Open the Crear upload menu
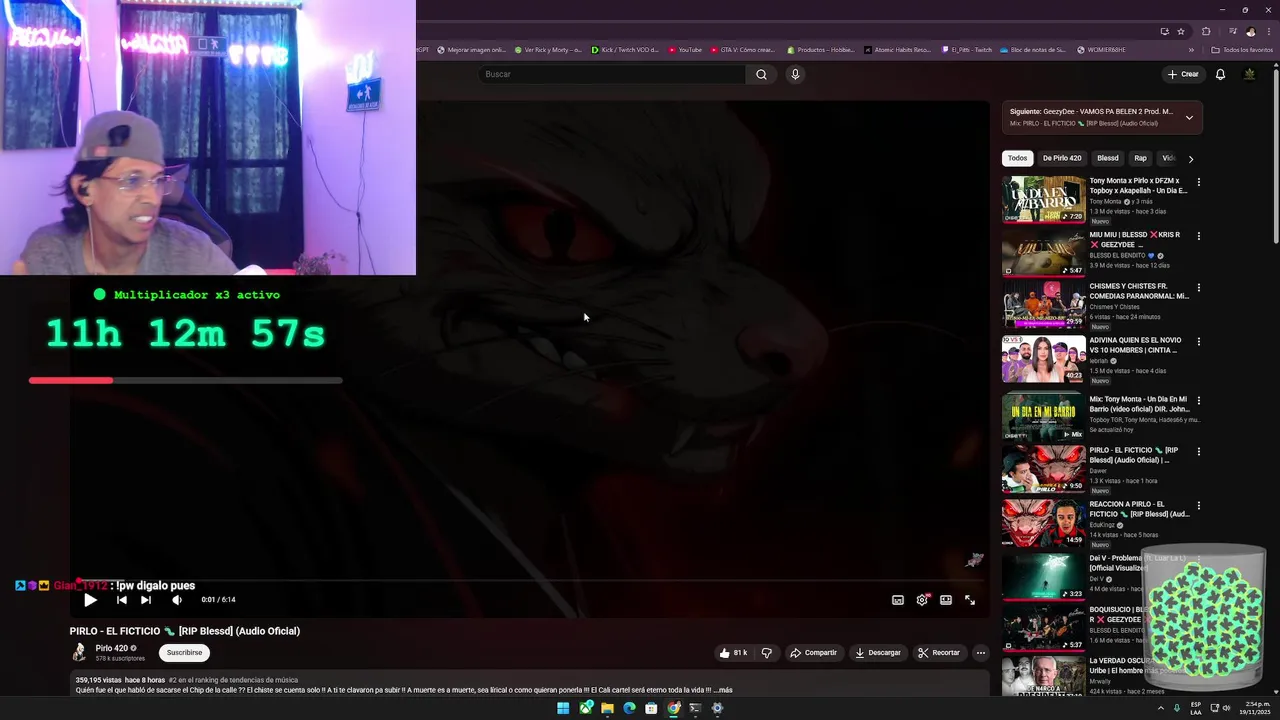1280x720 pixels. [1183, 74]
